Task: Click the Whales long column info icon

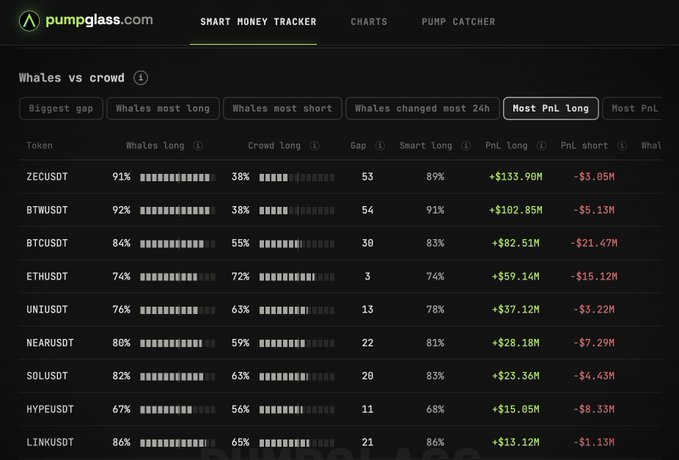Action: click(x=198, y=146)
